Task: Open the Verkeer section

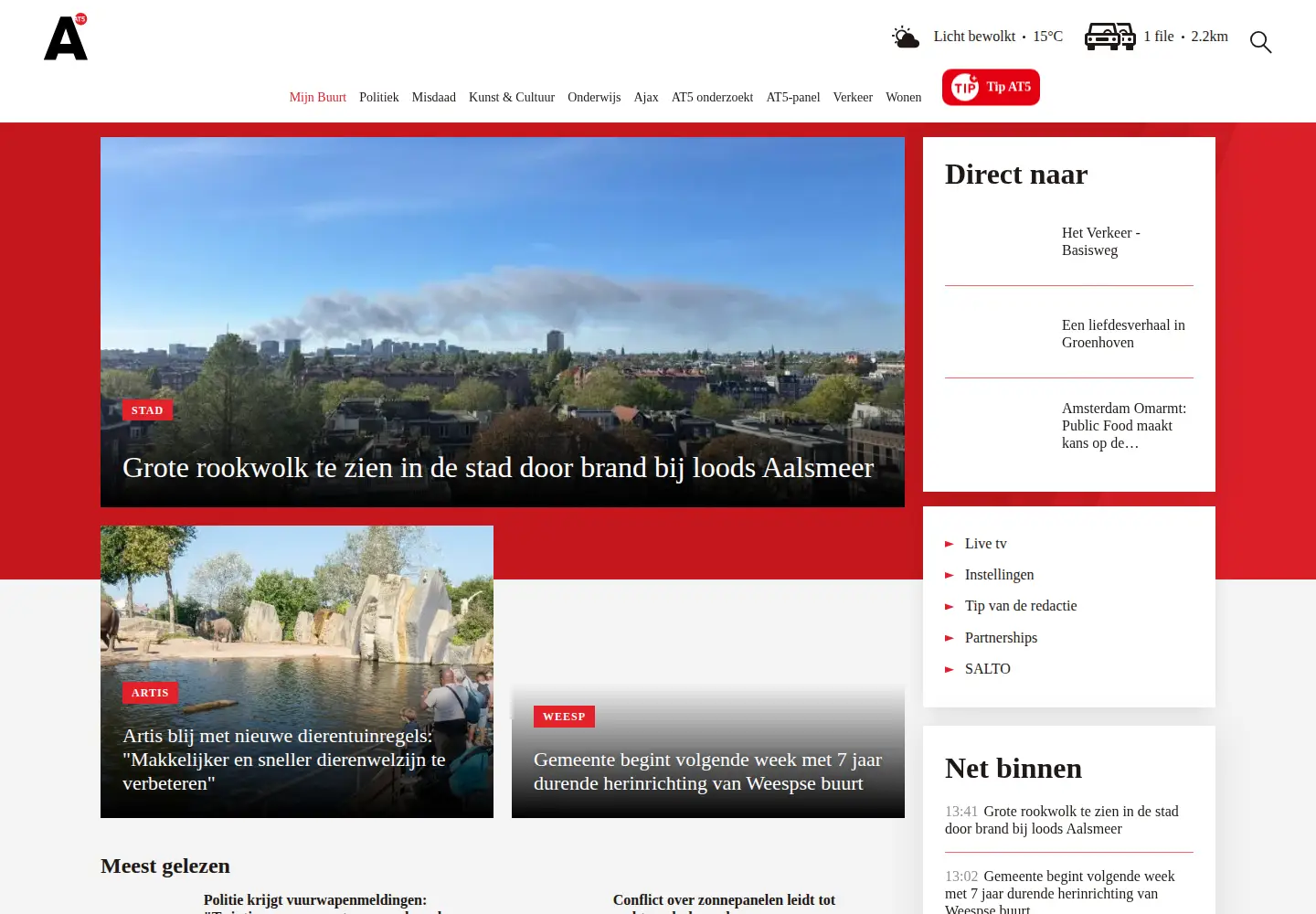Action: pyautogui.click(x=853, y=97)
